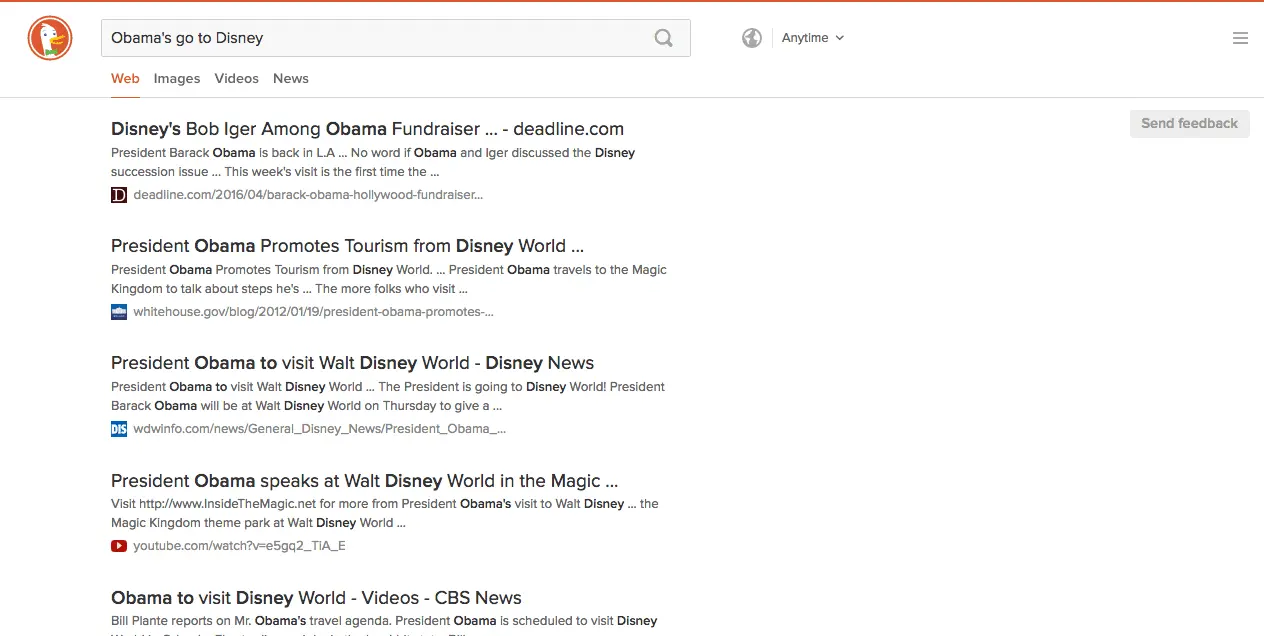The image size is (1264, 636).
Task: Click the whitehouse.gov favicon icon
Action: (119, 312)
